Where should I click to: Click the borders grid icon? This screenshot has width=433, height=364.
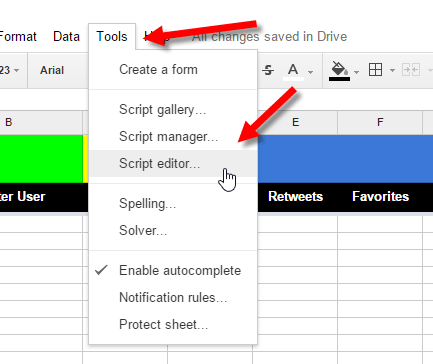click(x=375, y=70)
